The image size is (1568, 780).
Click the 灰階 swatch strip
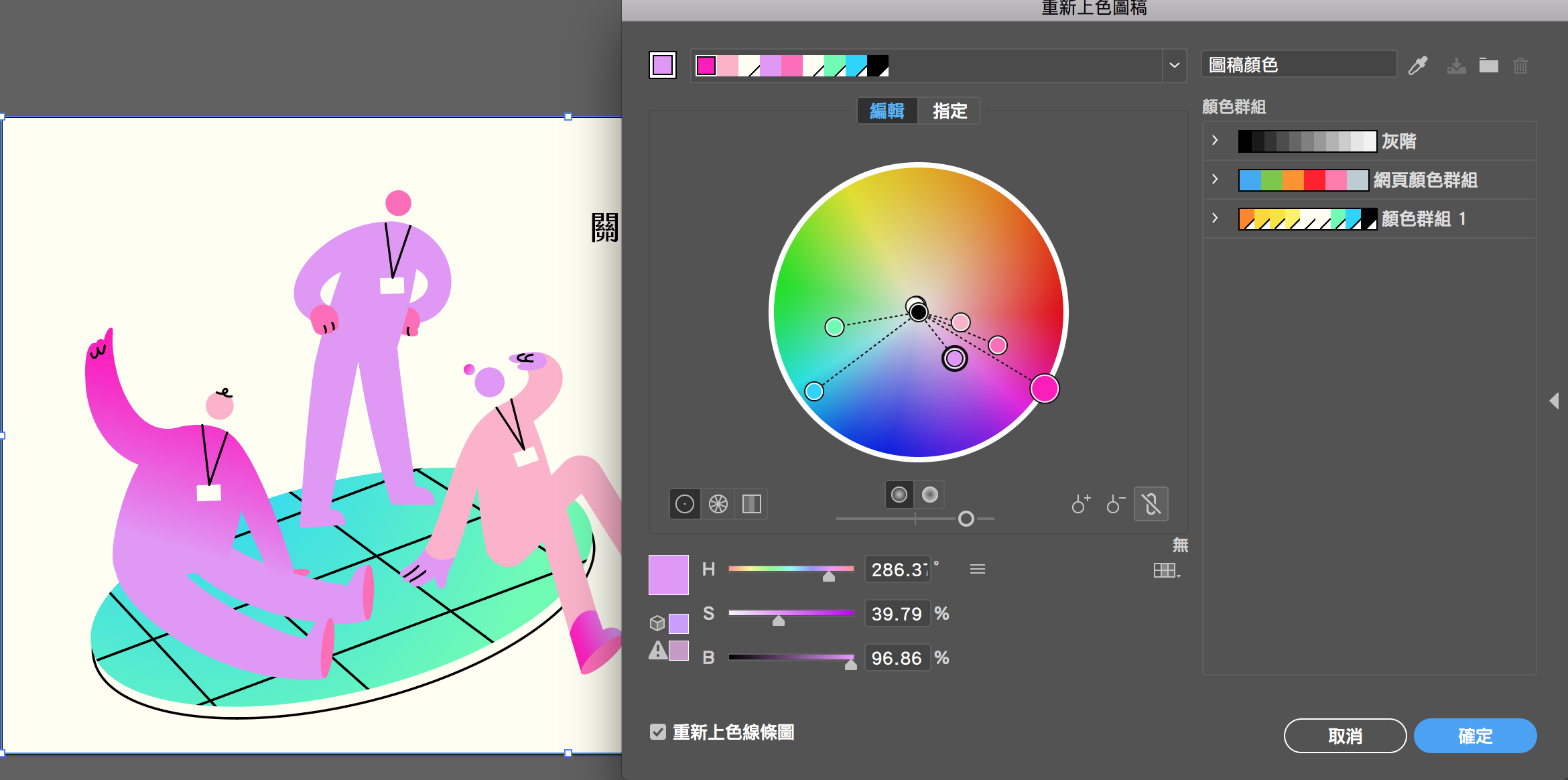coord(1307,141)
